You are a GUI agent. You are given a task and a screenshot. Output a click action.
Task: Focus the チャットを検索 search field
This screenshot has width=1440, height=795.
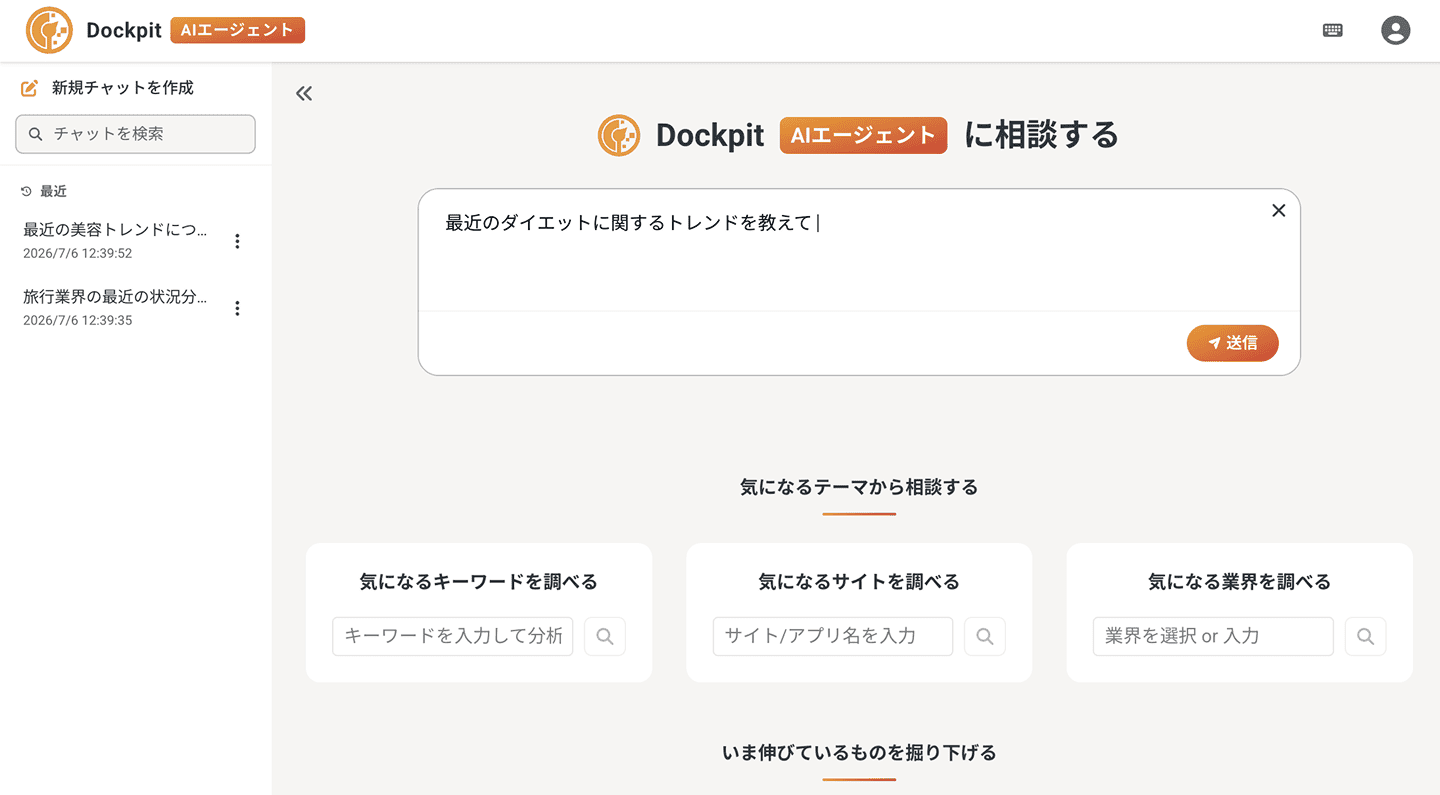point(136,134)
